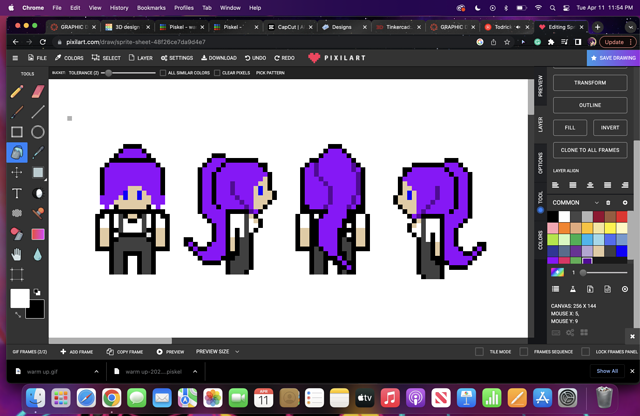Select the Hand pan tool
640x416 pixels.
pos(17,254)
